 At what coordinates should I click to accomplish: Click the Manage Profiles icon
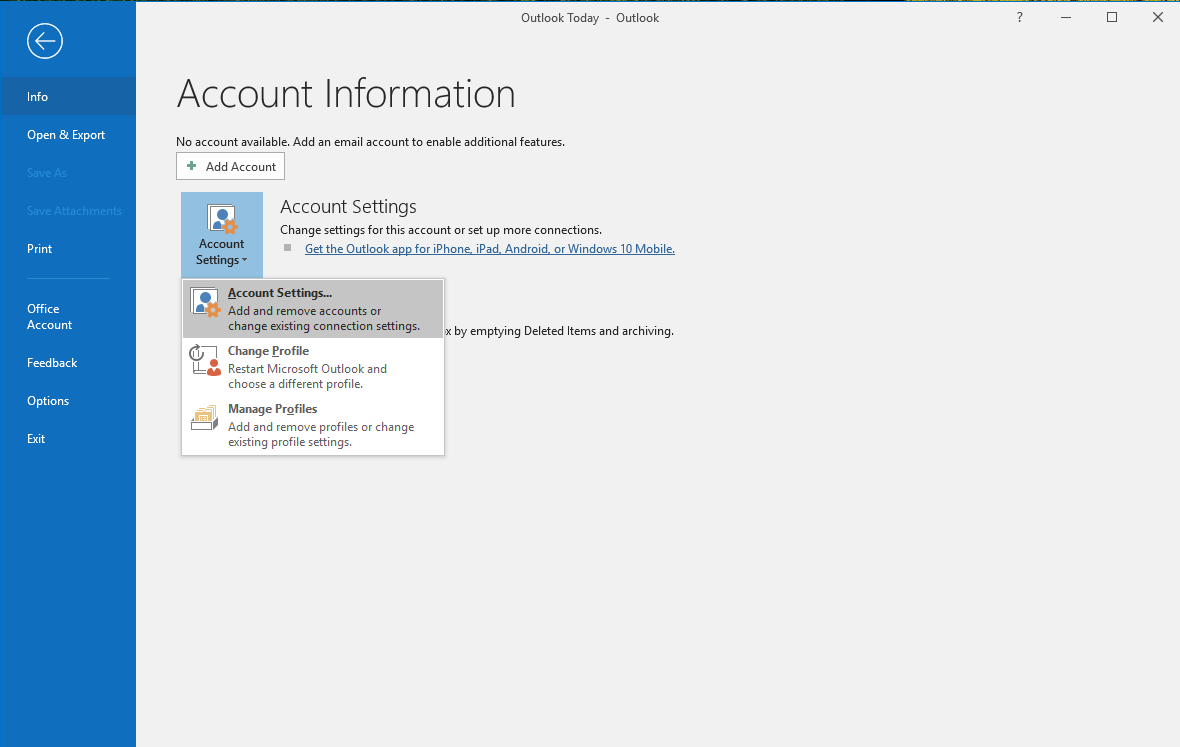coord(205,418)
